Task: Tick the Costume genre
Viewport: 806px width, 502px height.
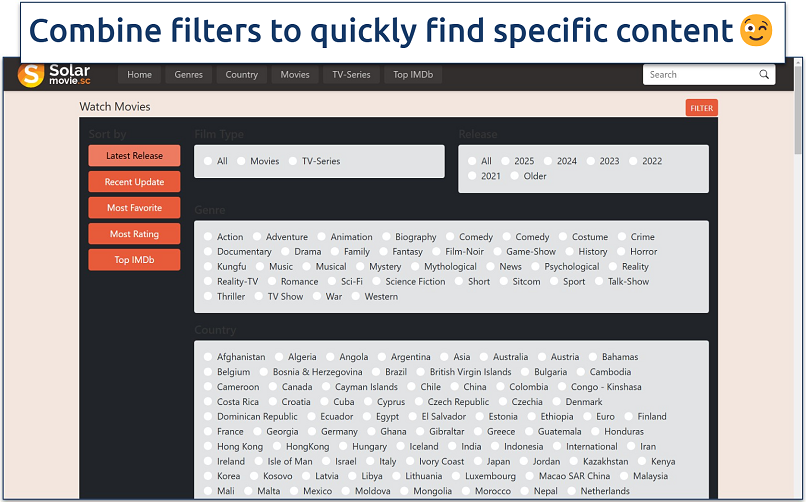Action: (x=563, y=236)
